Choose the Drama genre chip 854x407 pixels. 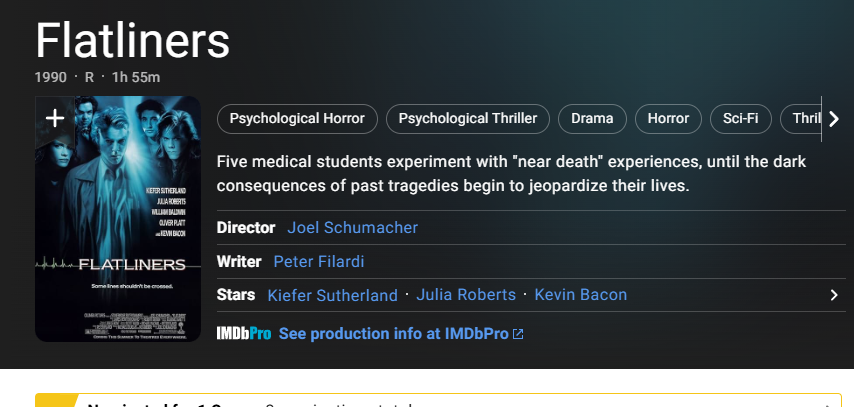pyautogui.click(x=592, y=119)
